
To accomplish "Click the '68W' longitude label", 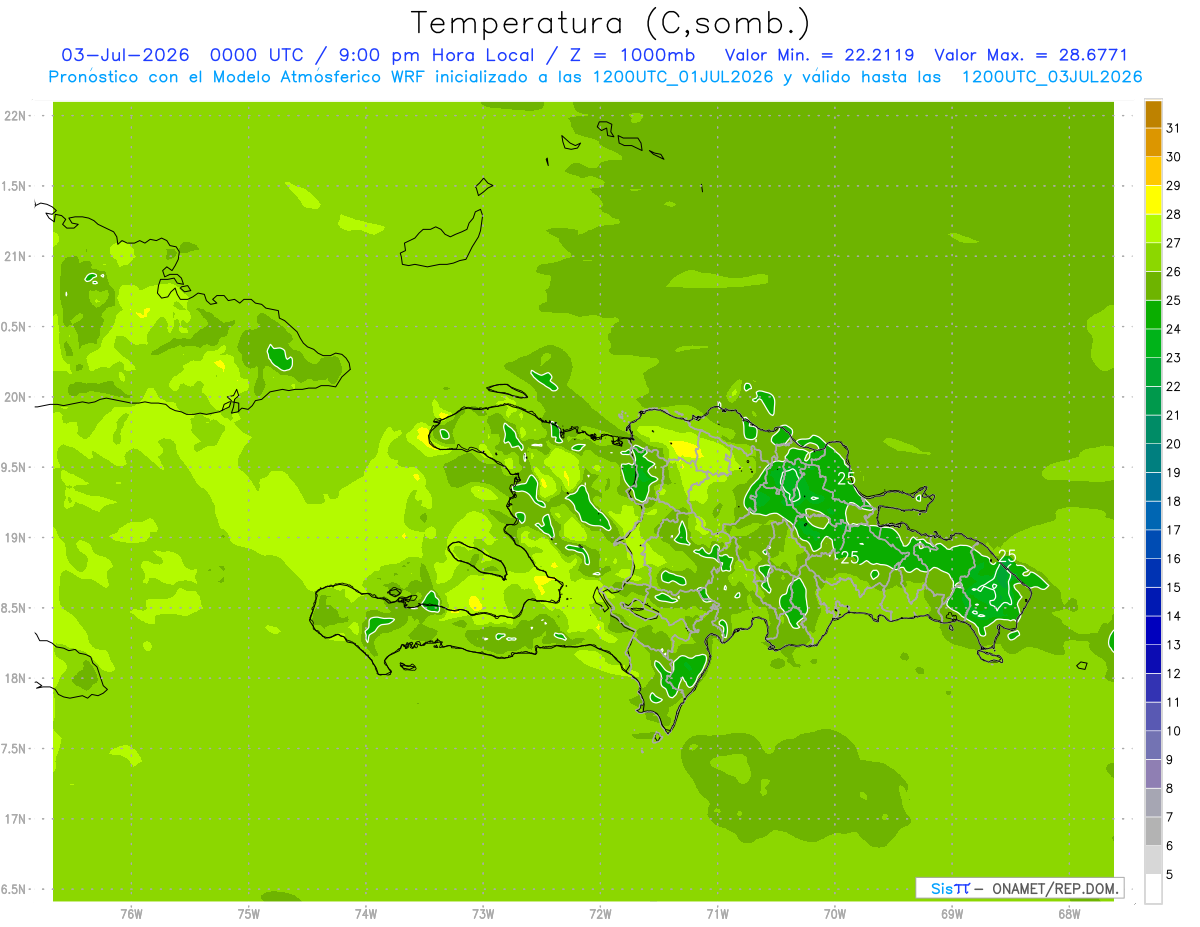I will point(1069,914).
